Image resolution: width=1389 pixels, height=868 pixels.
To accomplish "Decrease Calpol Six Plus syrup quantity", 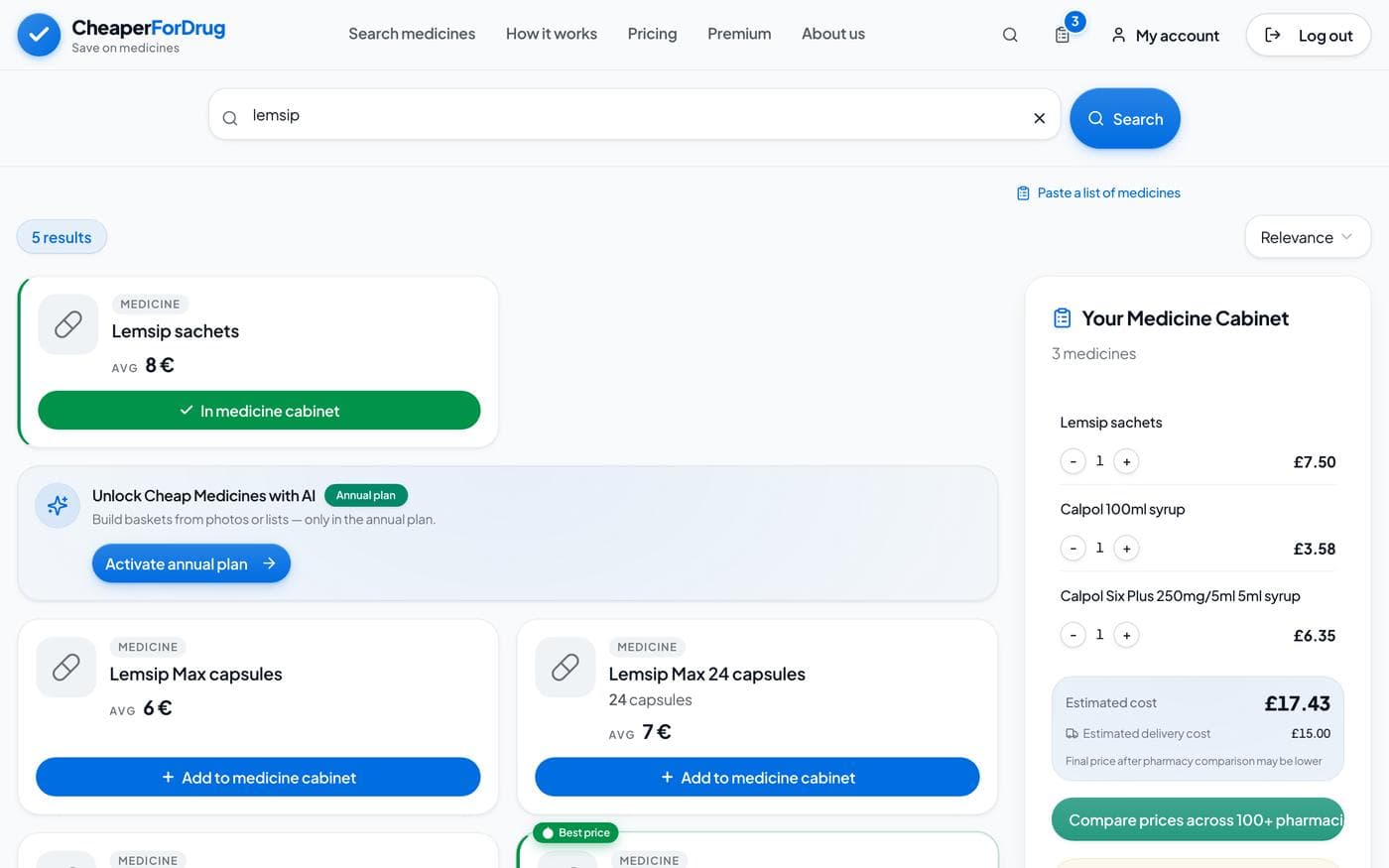I will coord(1073,635).
